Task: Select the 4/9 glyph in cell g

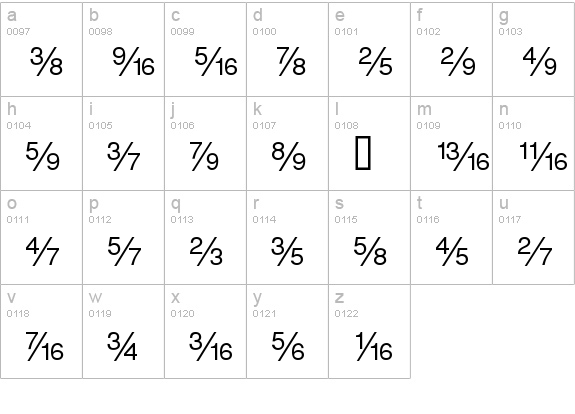Action: [x=540, y=61]
